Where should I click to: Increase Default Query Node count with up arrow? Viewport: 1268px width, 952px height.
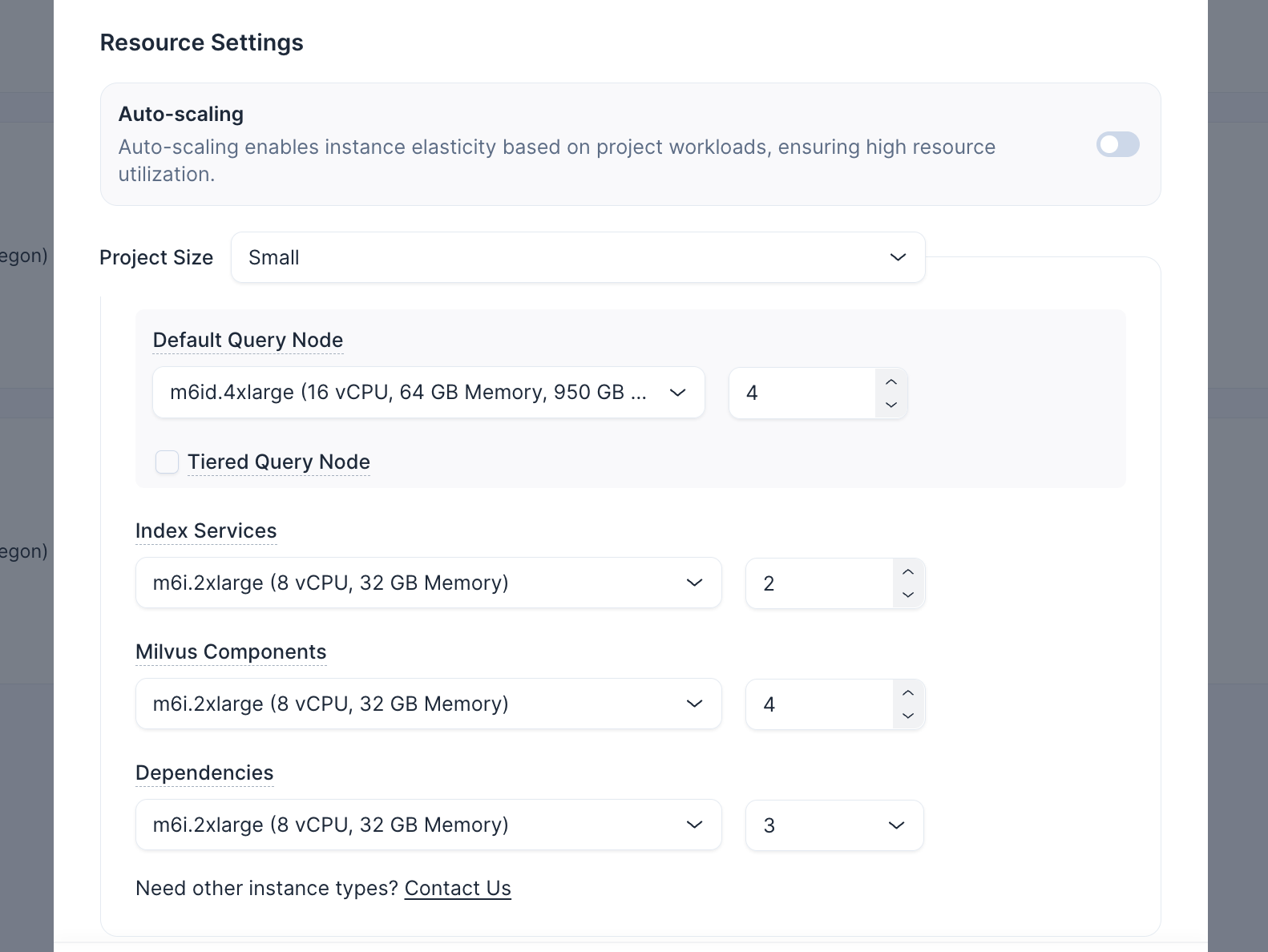click(891, 381)
